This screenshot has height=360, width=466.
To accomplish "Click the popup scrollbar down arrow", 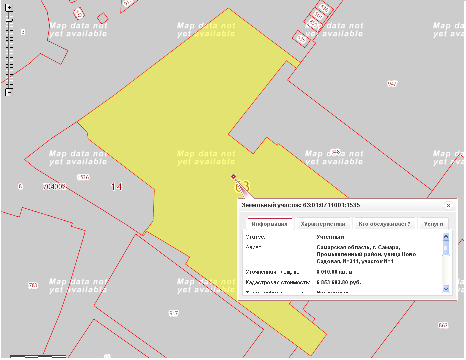I will click(446, 289).
